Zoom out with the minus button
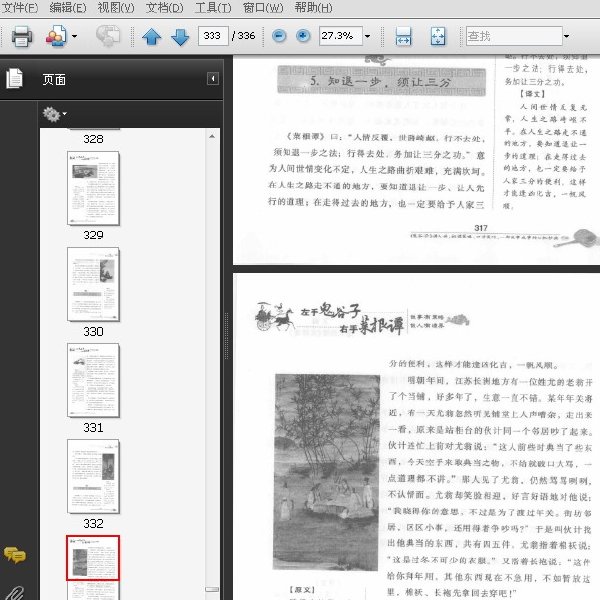 [x=279, y=36]
